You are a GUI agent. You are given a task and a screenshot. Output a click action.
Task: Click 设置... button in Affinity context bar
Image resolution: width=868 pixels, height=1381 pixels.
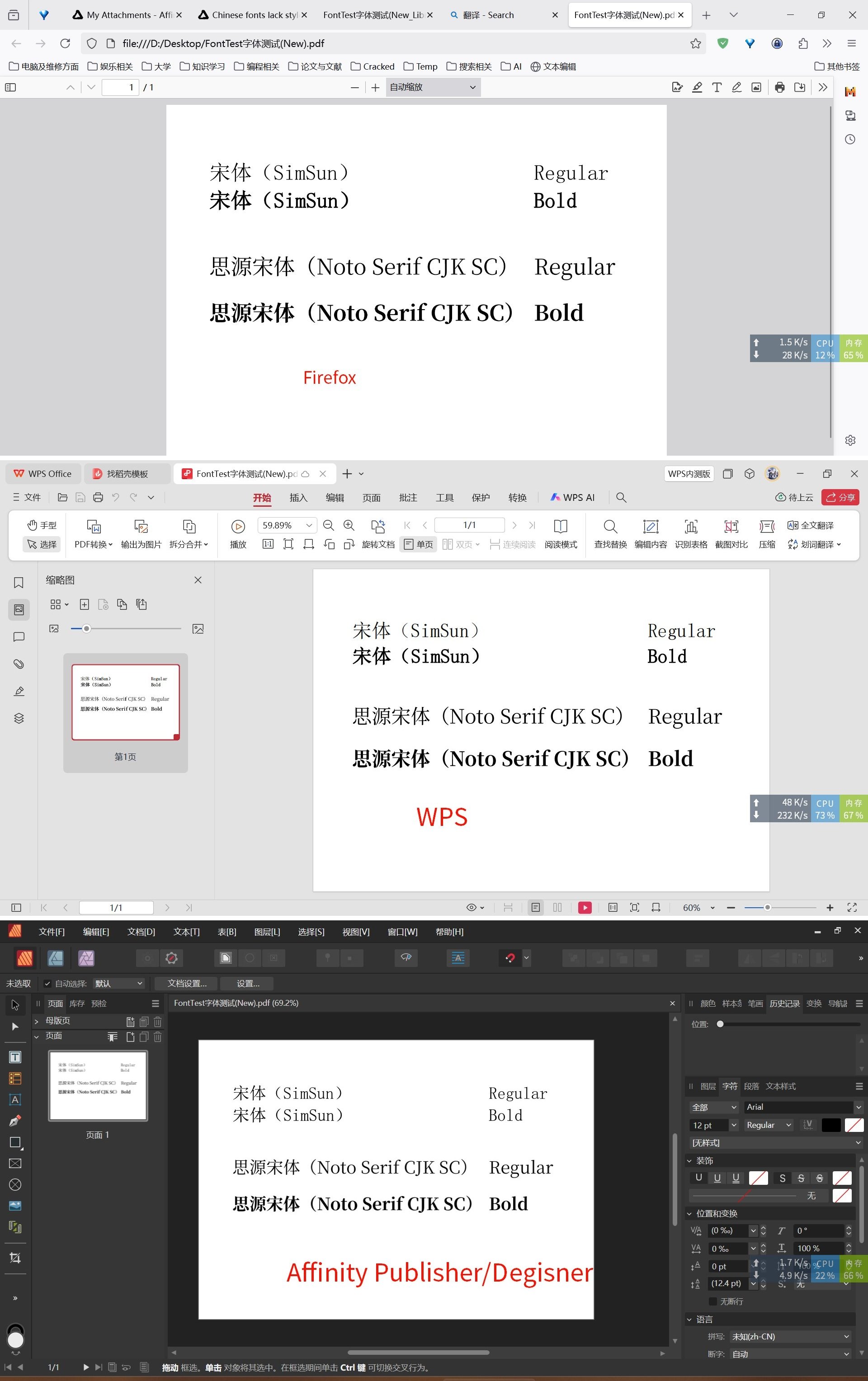248,984
